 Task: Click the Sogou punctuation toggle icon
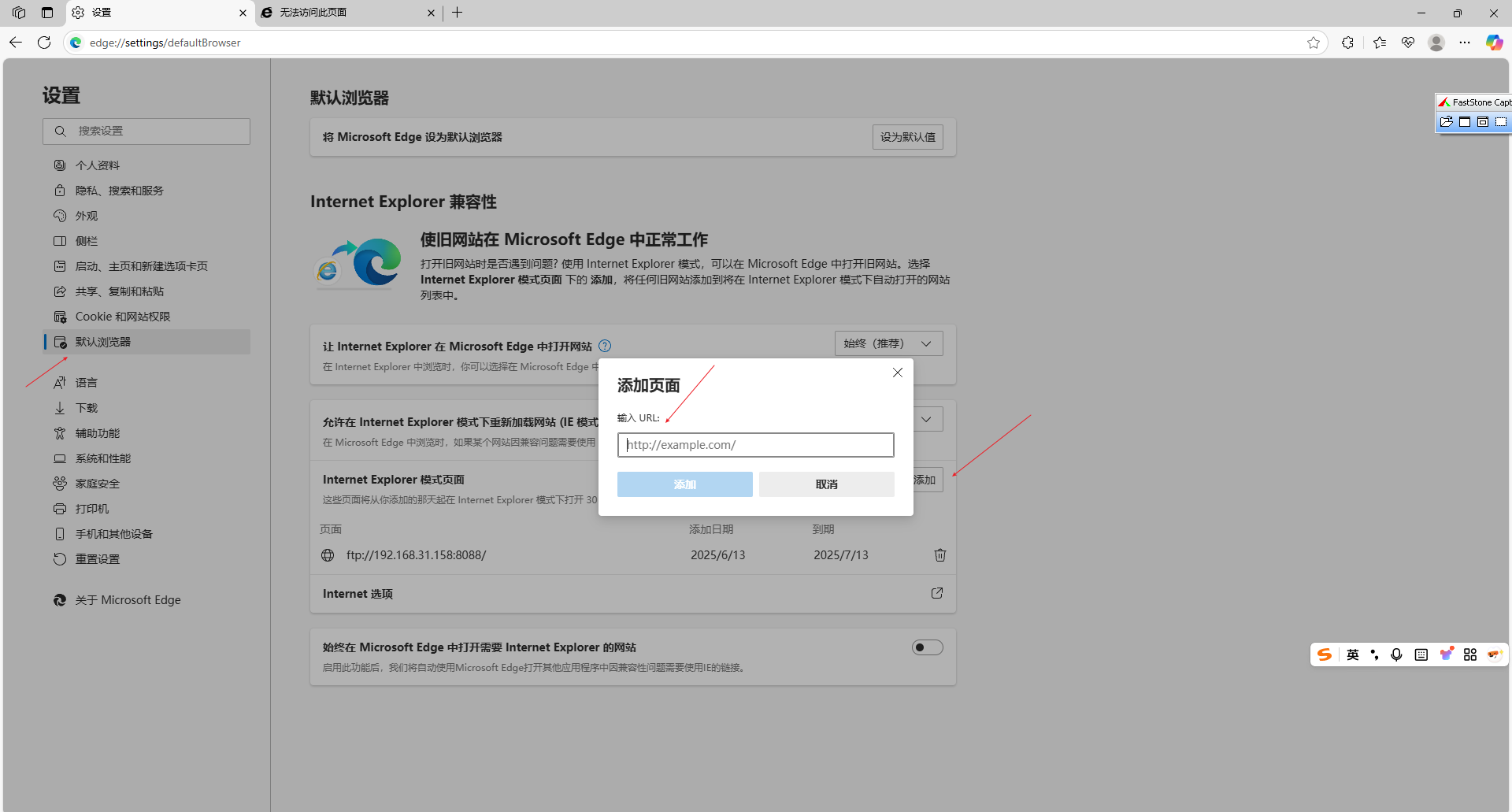pyautogui.click(x=1375, y=654)
